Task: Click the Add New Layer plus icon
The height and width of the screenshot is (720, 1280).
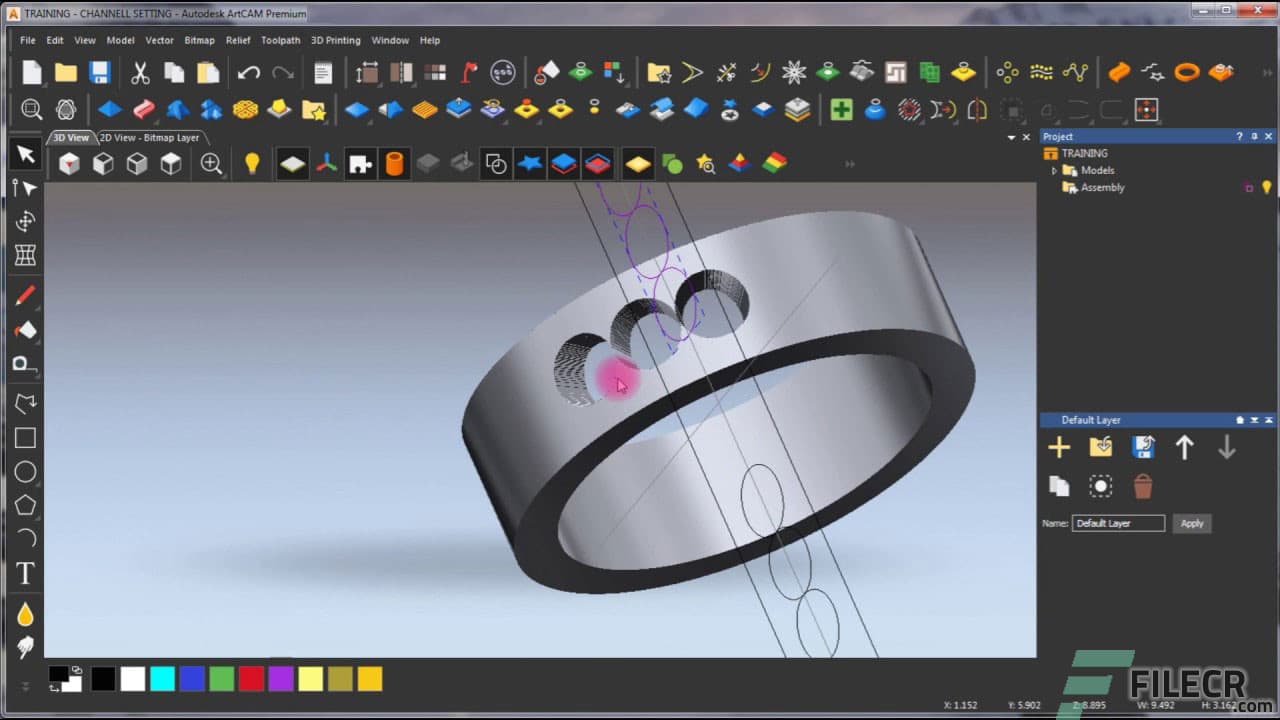Action: [x=1059, y=447]
